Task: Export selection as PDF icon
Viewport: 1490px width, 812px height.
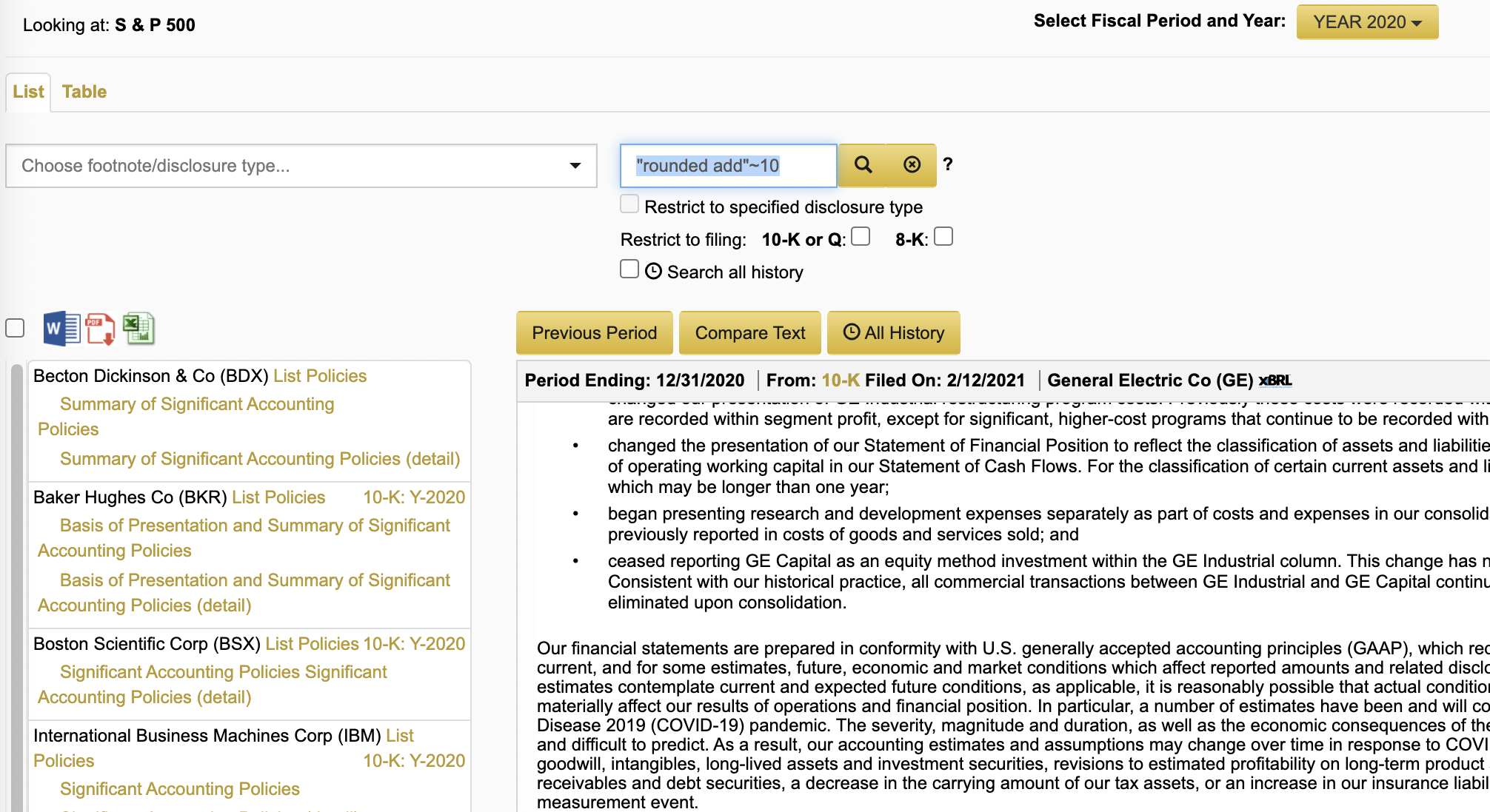Action: (x=101, y=329)
